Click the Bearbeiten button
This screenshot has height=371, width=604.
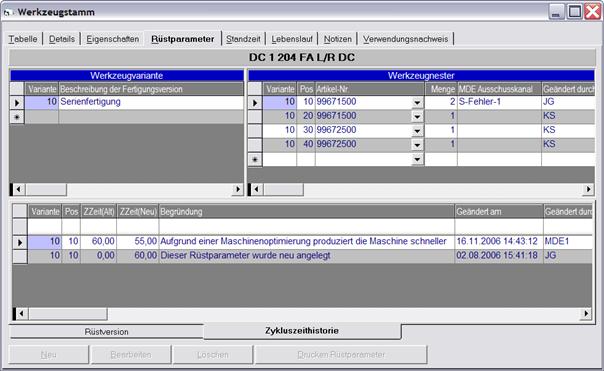point(131,354)
